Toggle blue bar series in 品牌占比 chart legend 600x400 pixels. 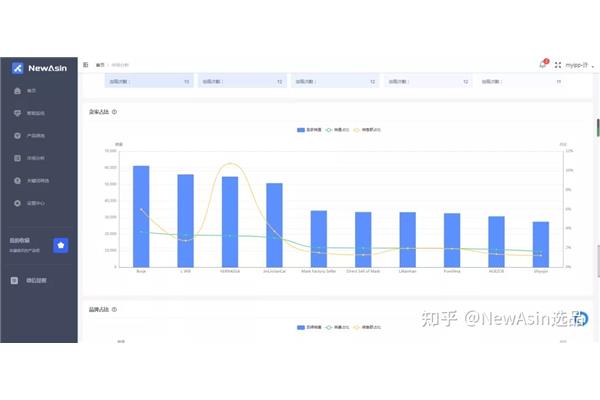pos(309,327)
